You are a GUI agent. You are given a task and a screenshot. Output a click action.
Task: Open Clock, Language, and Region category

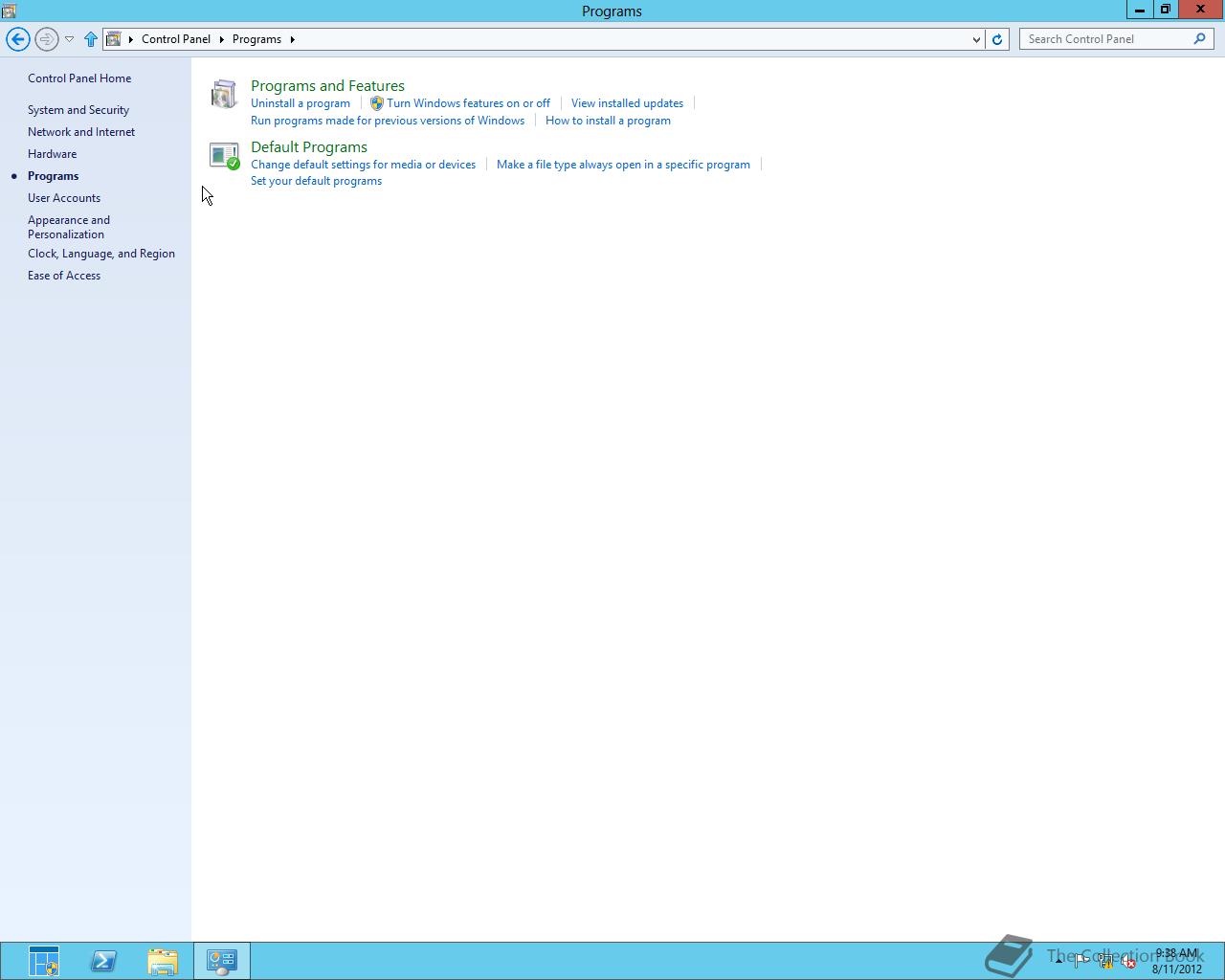(101, 254)
